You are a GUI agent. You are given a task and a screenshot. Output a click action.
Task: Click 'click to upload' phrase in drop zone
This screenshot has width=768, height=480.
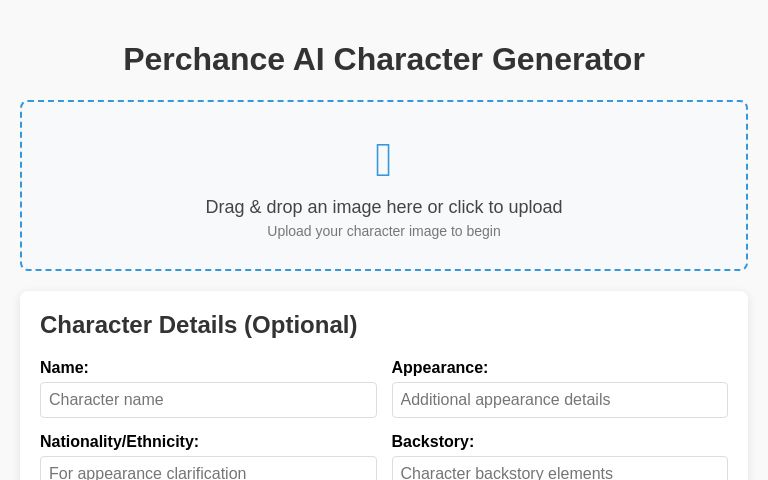(505, 207)
